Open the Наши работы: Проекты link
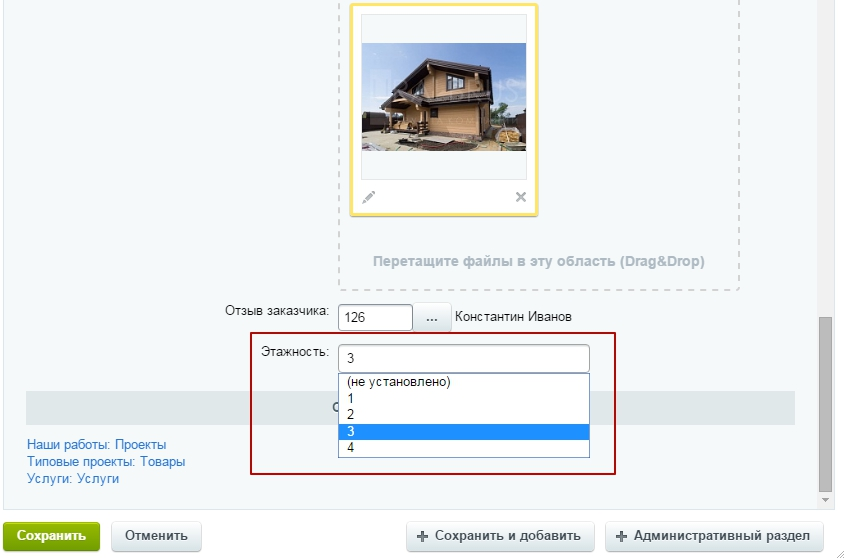Image resolution: width=844 pixels, height=558 pixels. coord(97,445)
